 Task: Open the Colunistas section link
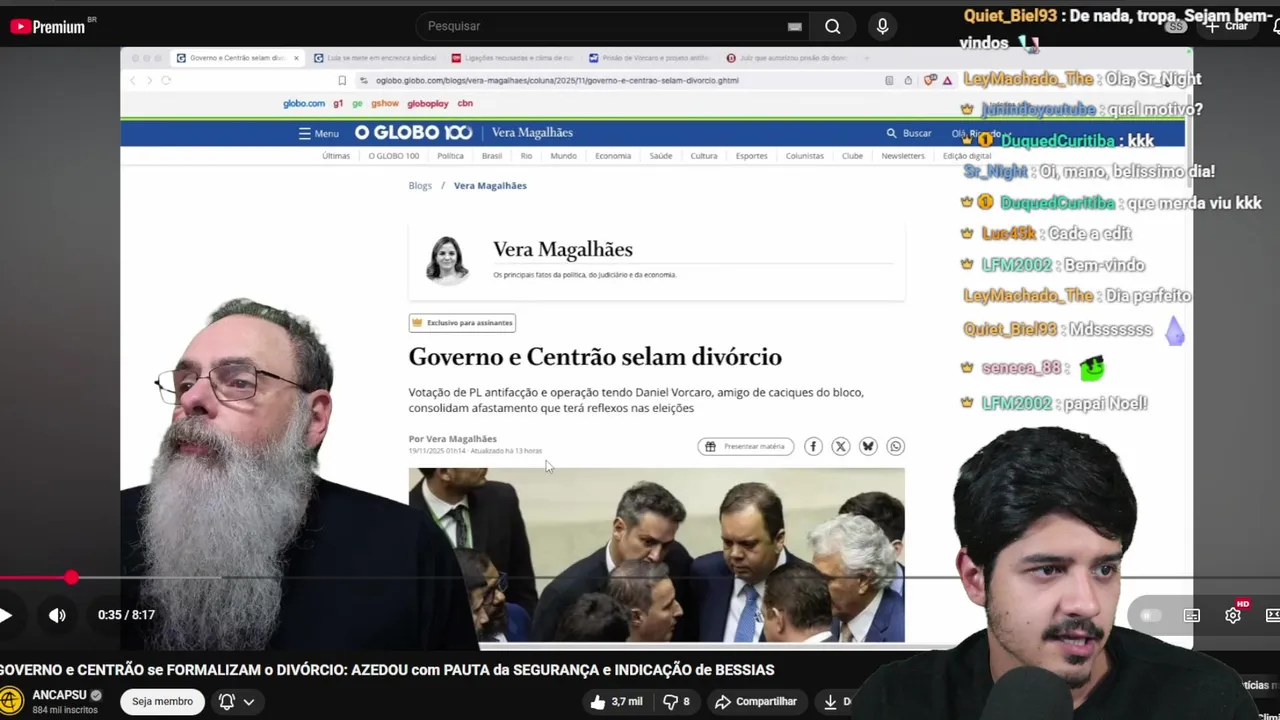[x=804, y=156]
